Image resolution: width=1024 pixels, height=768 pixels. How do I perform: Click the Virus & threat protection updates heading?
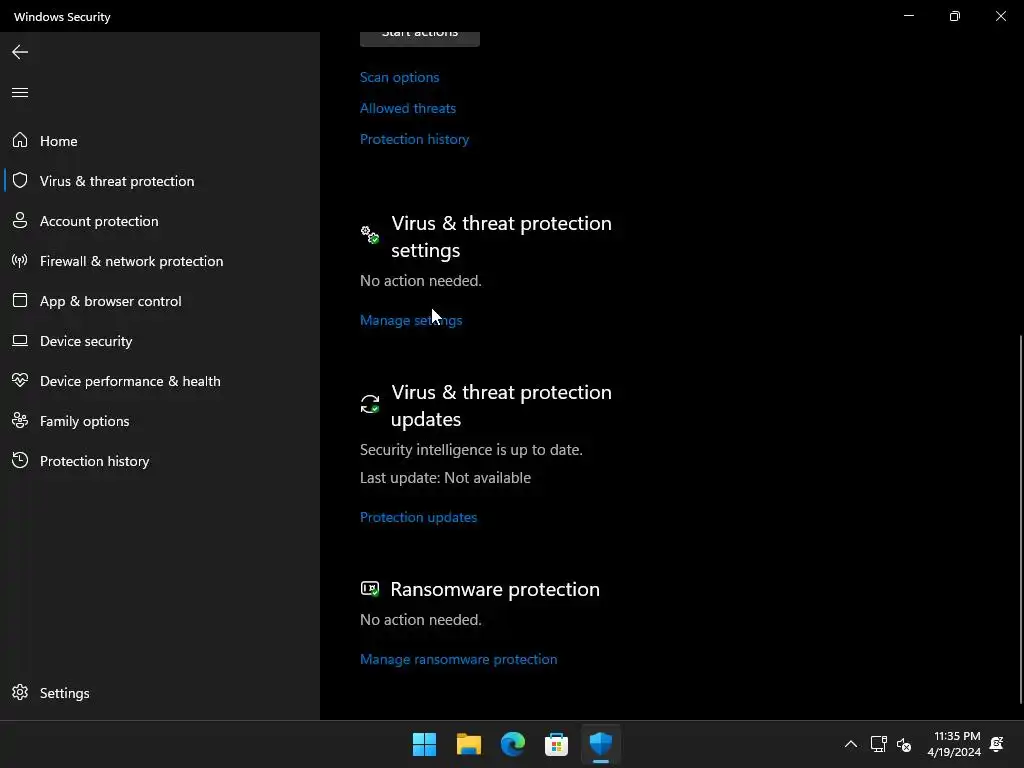coord(502,406)
